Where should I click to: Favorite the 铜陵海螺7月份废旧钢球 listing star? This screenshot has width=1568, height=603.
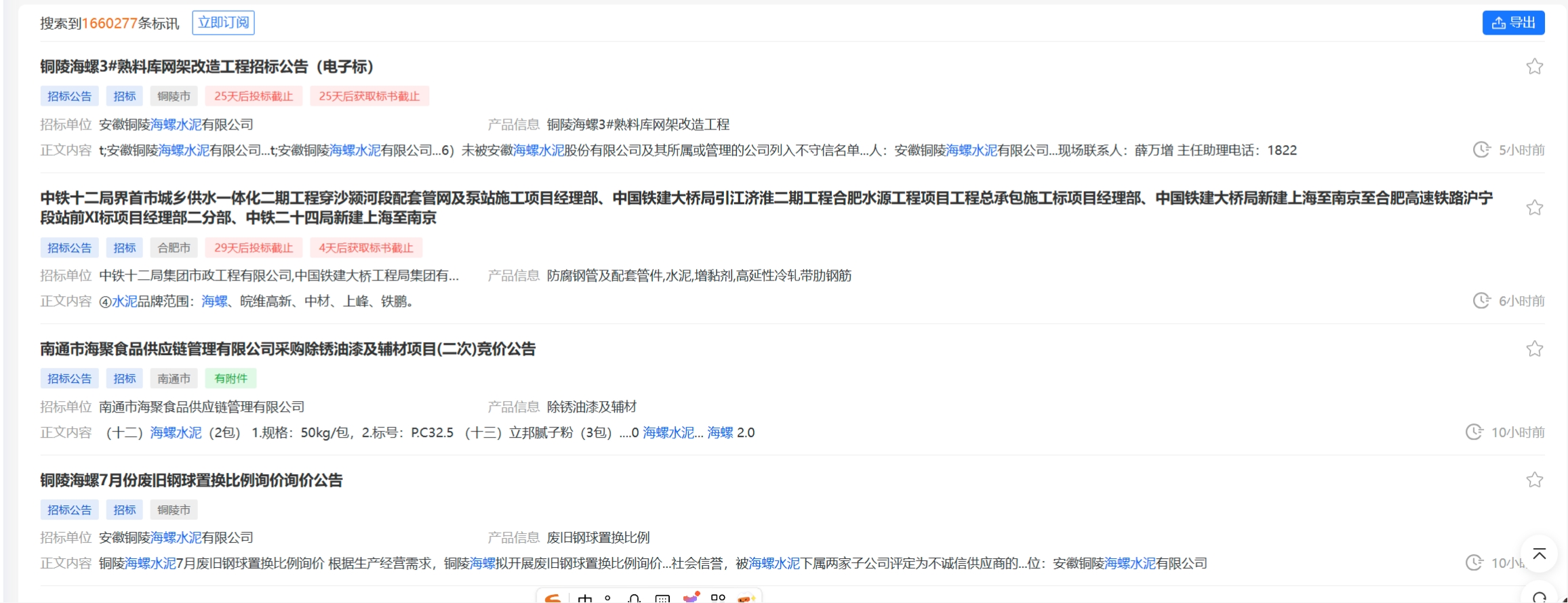[1535, 480]
